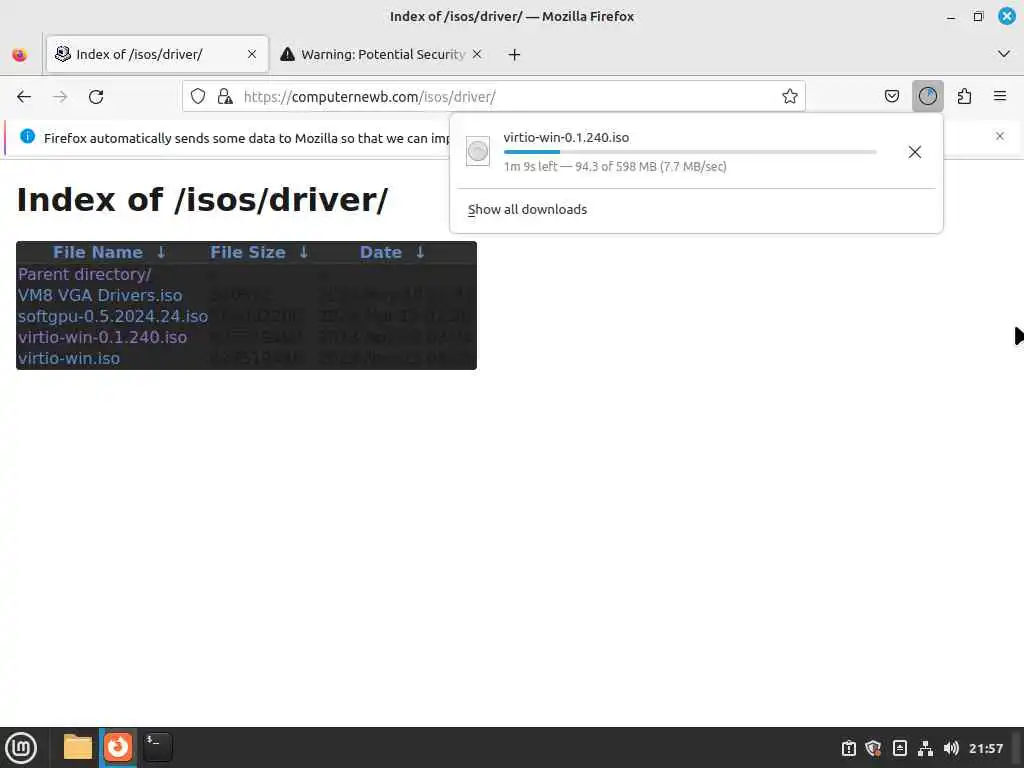
Task: Open the Firefox hamburger menu
Action: click(1000, 97)
